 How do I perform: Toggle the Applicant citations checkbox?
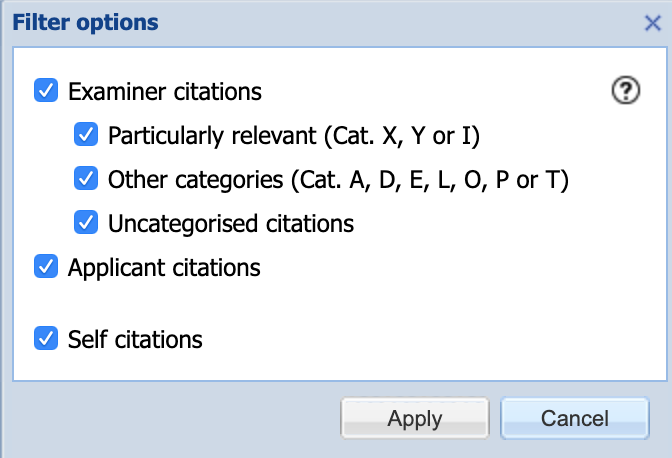46,267
